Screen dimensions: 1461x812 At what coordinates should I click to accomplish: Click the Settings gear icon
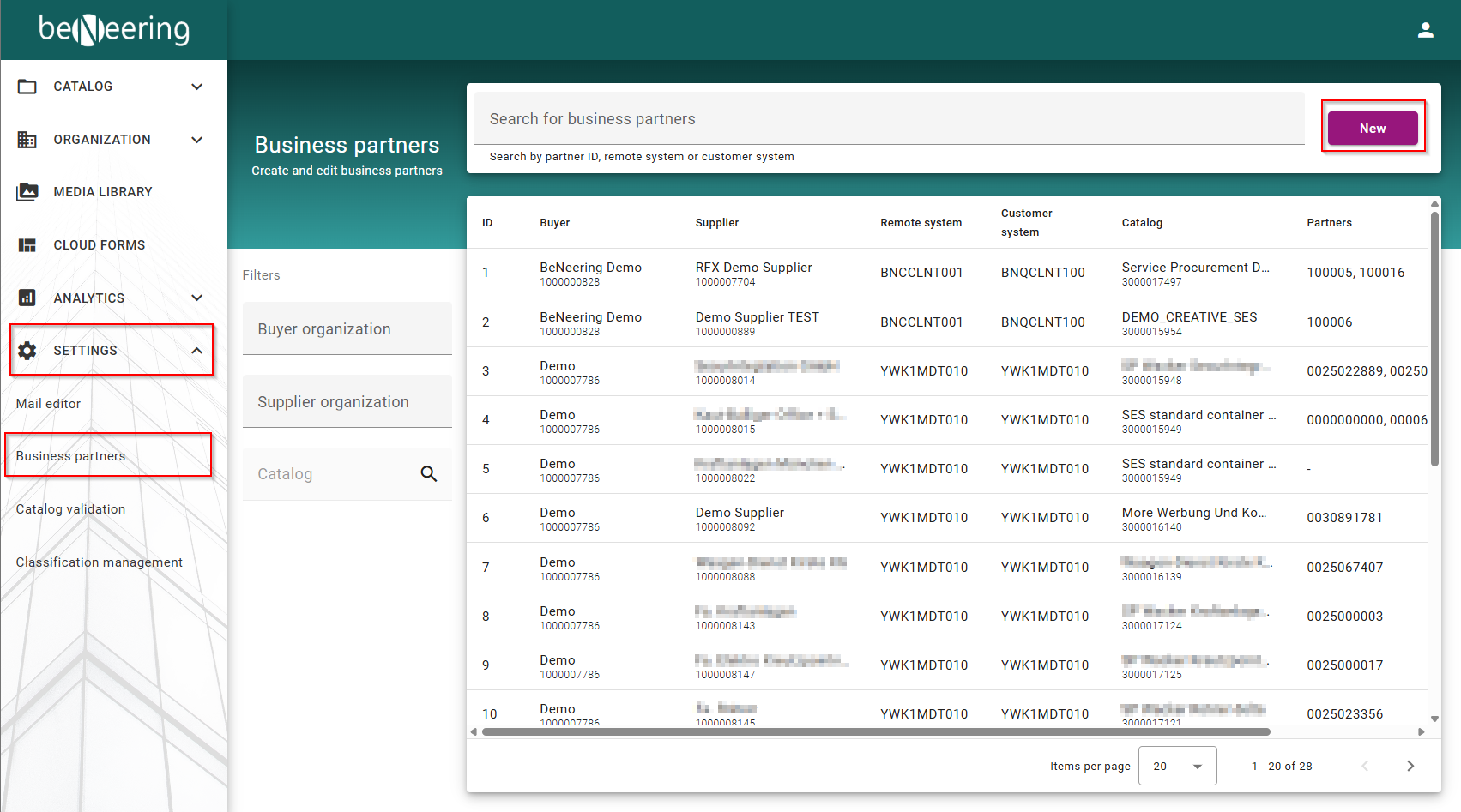27,351
